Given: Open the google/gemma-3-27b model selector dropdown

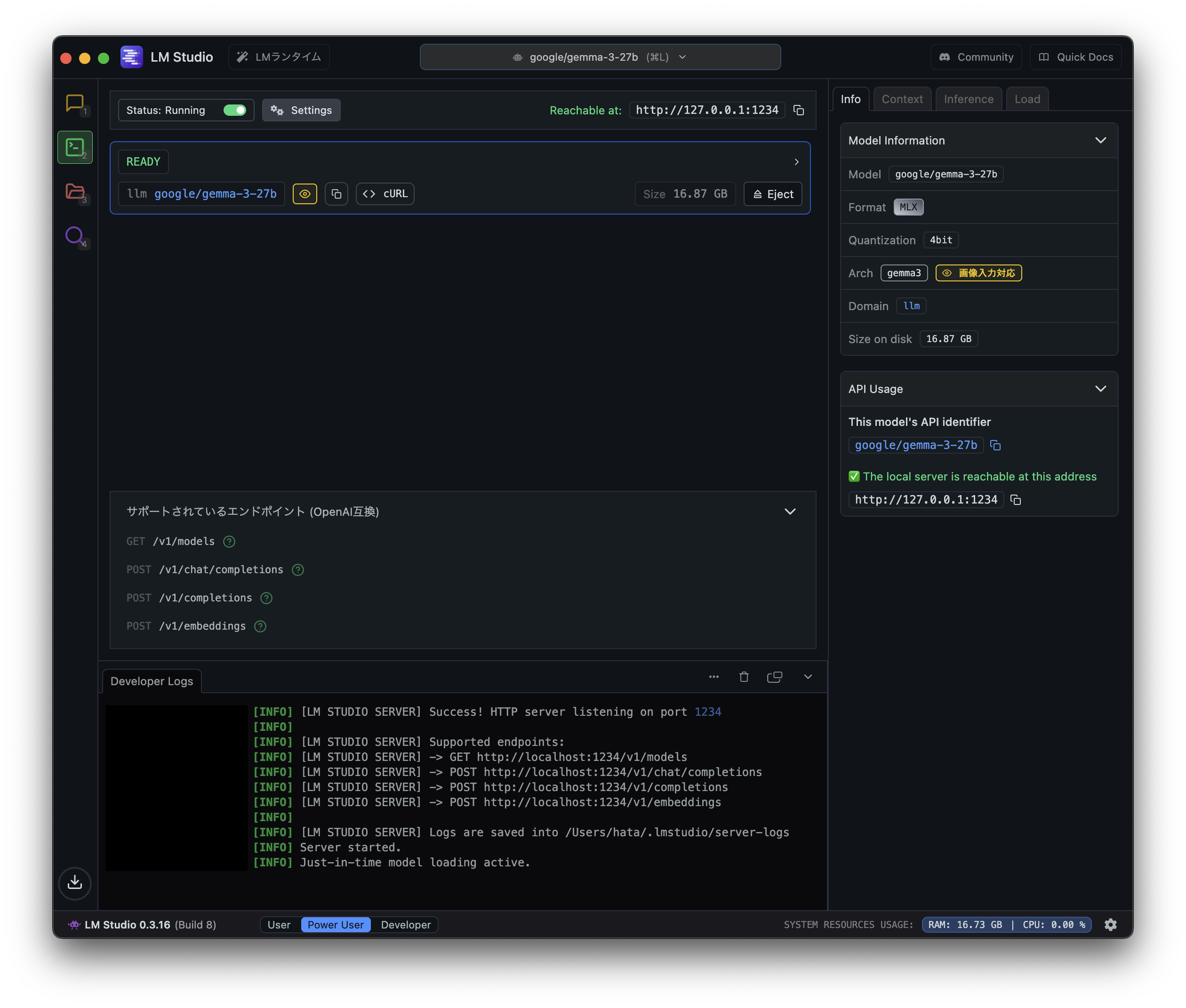Looking at the screenshot, I should click(600, 57).
